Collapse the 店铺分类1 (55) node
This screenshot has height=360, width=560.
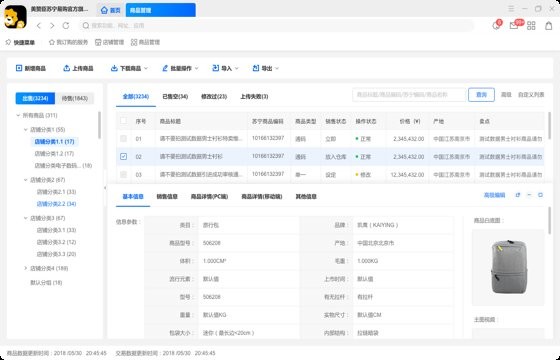[25, 130]
